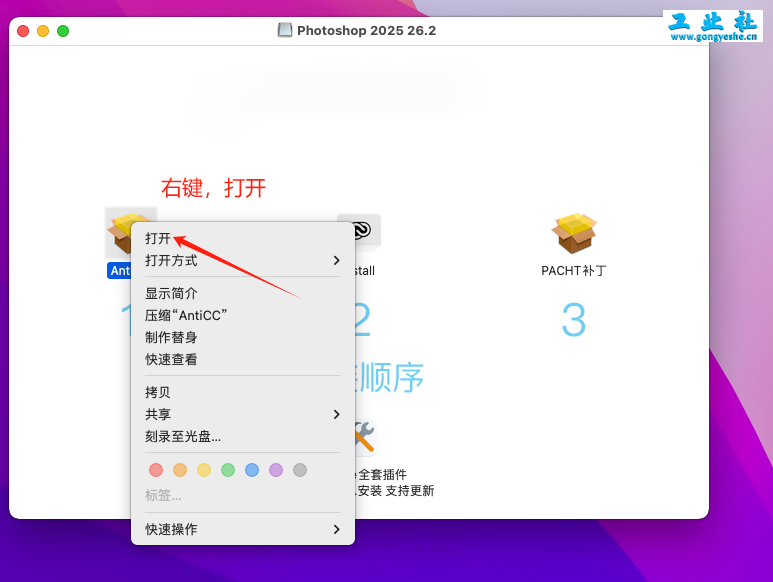Choose 刻录至光盘... menu entry
The image size is (773, 582).
(x=243, y=437)
